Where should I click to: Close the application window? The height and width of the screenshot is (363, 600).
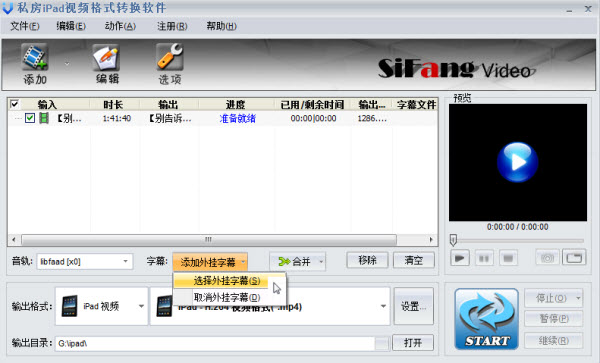(588, 8)
